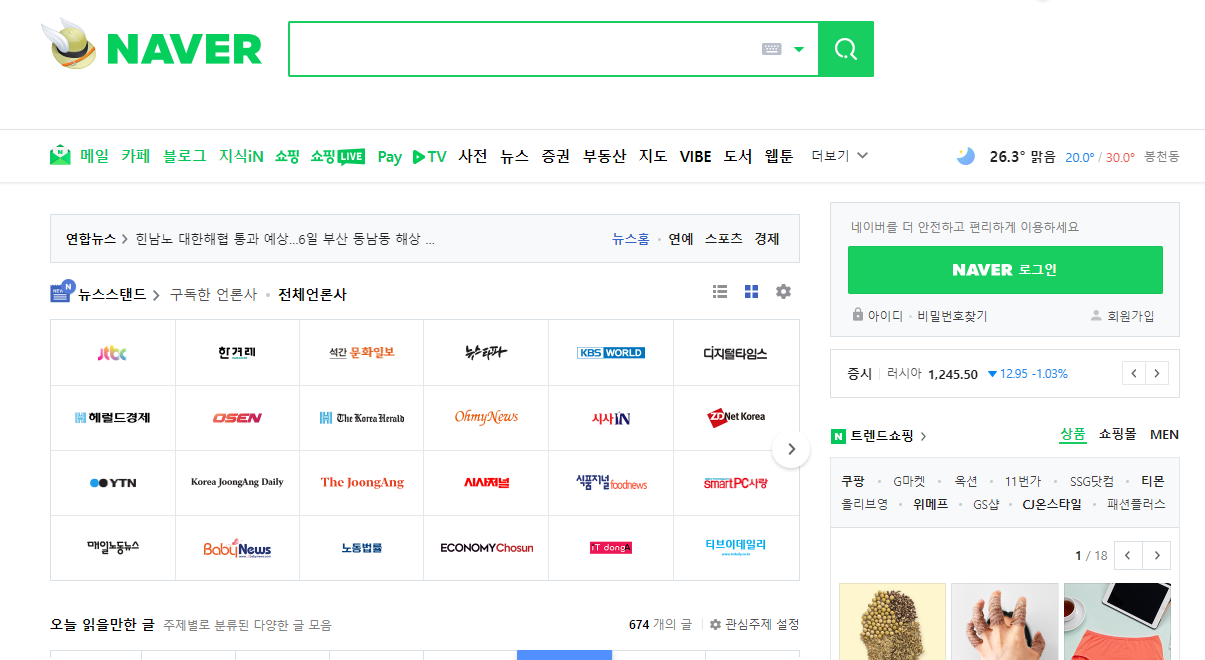This screenshot has height=660, width=1205.
Task: Open the grains product thumbnail
Action: [x=892, y=621]
